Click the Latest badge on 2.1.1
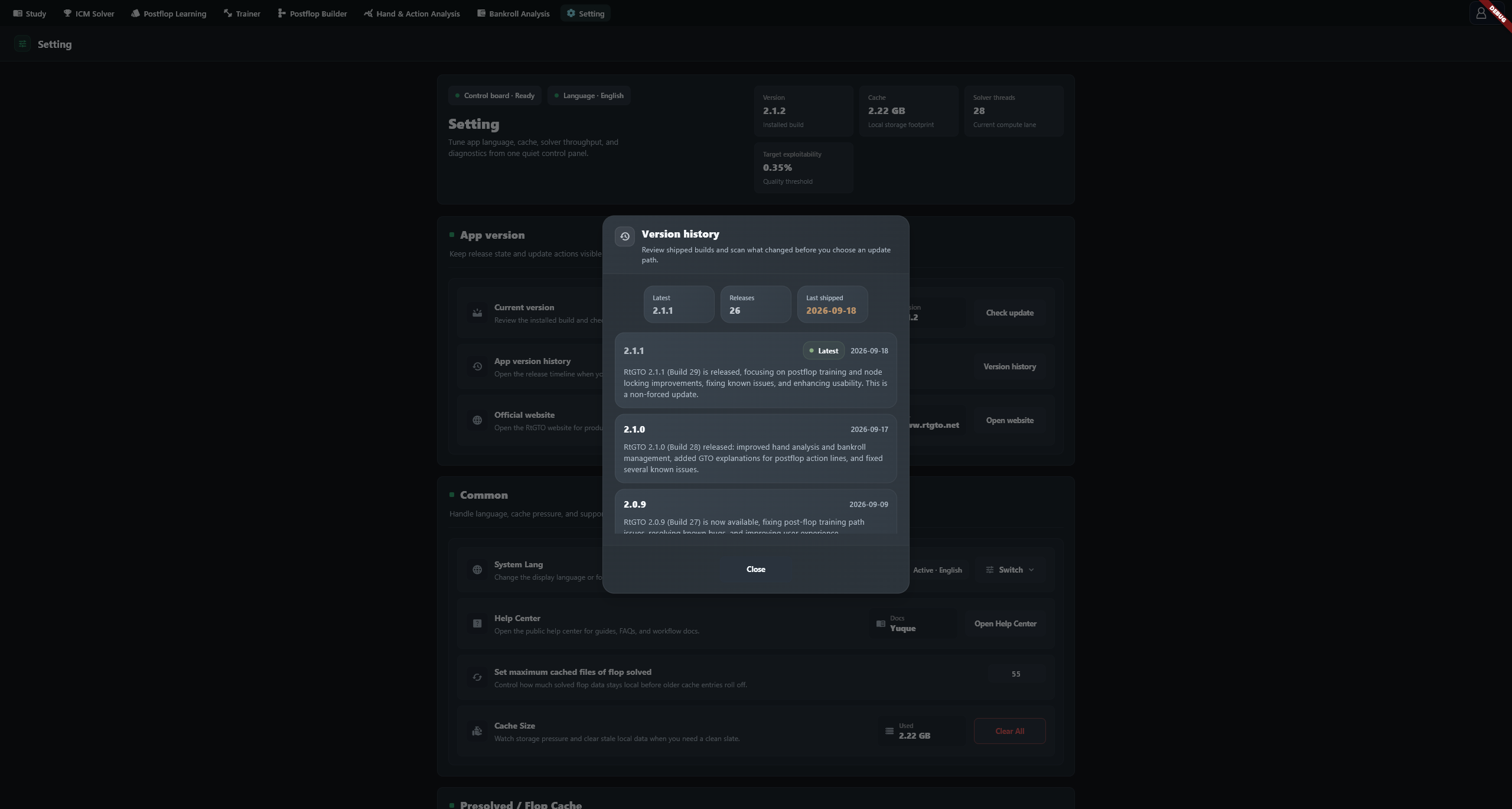Image resolution: width=1512 pixels, height=809 pixels. 823,351
